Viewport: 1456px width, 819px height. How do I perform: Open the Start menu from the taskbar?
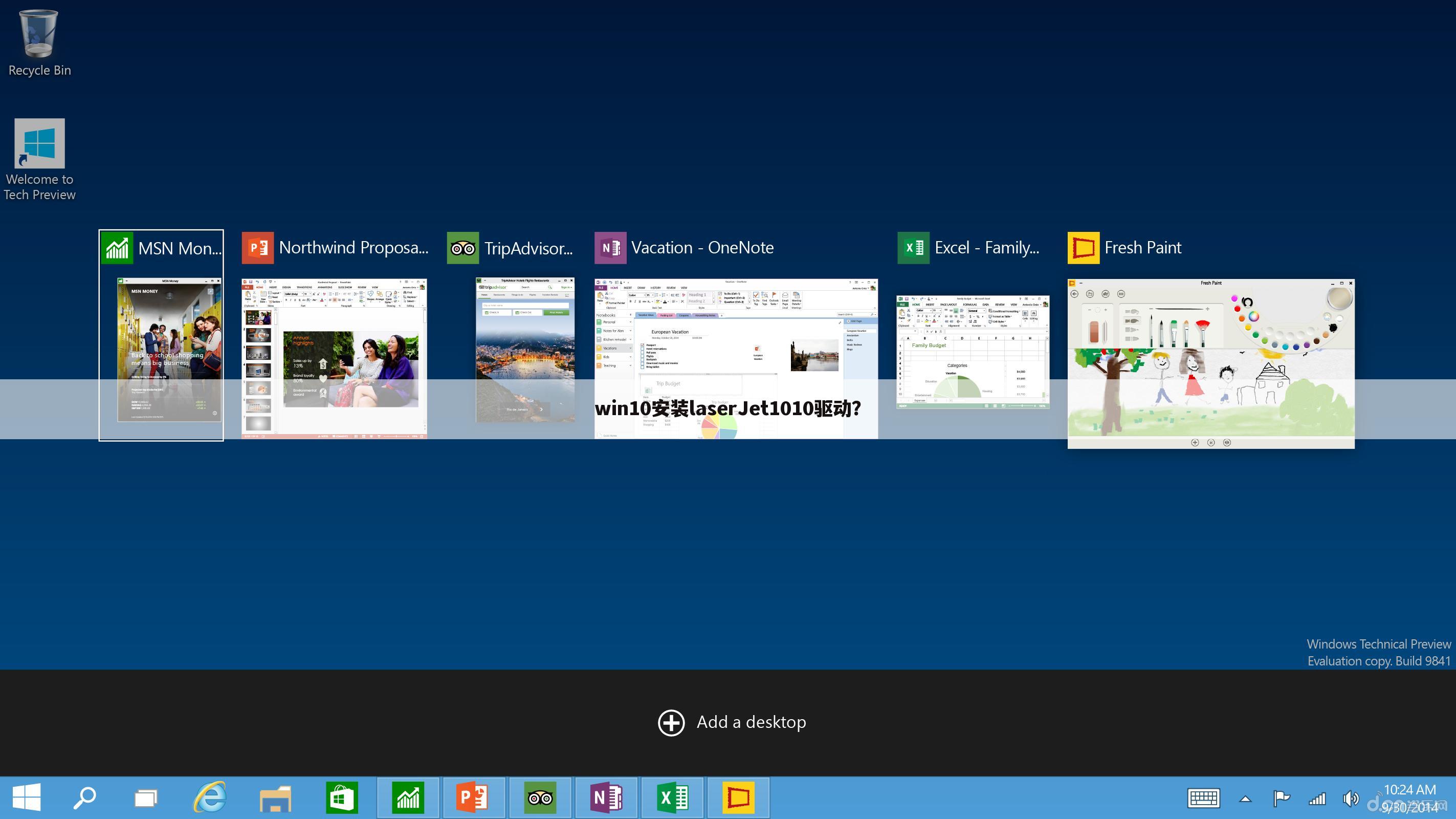click(27, 798)
